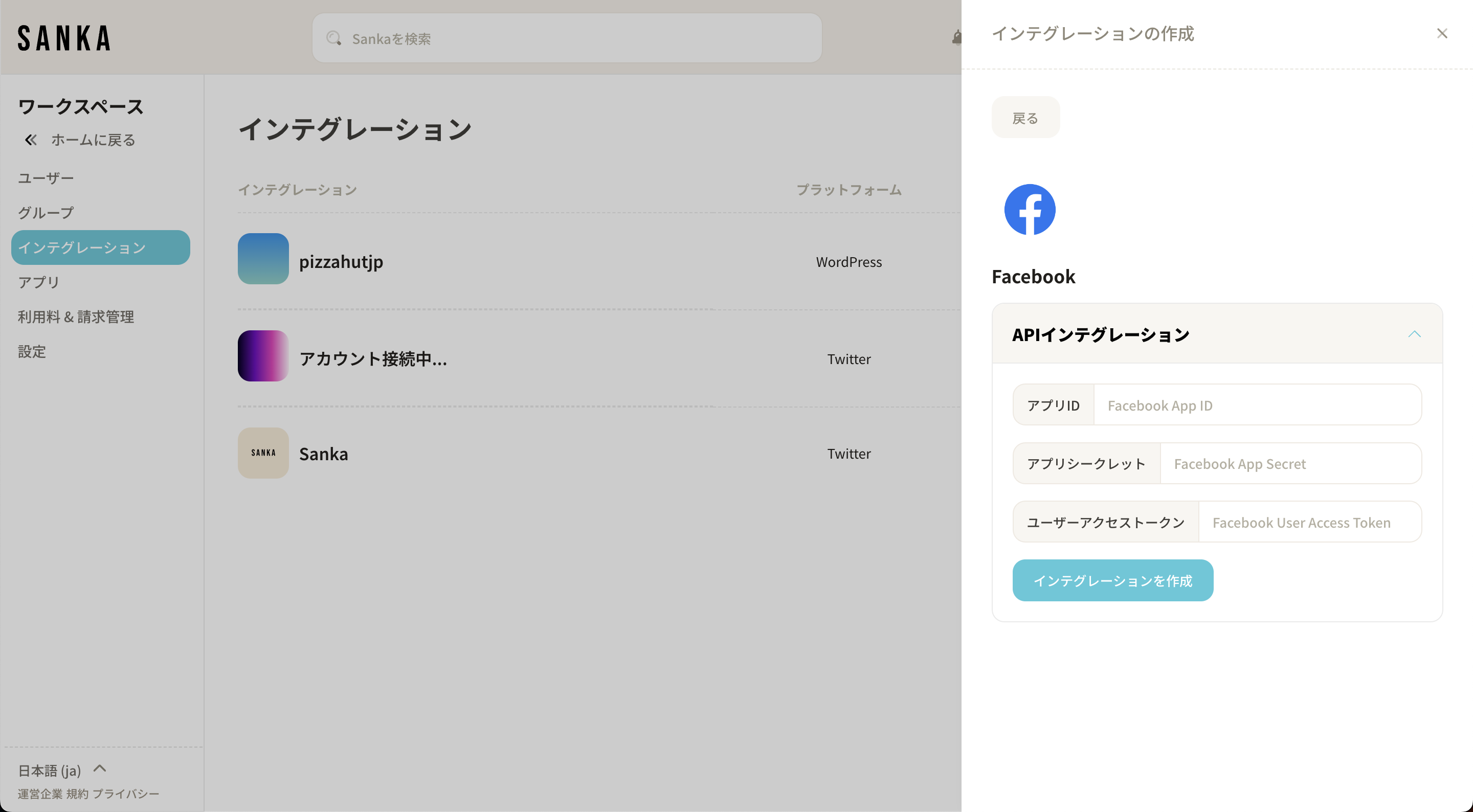This screenshot has width=1473, height=812.
Task: Collapse the APIインテグレーション section
Action: coord(1414,334)
